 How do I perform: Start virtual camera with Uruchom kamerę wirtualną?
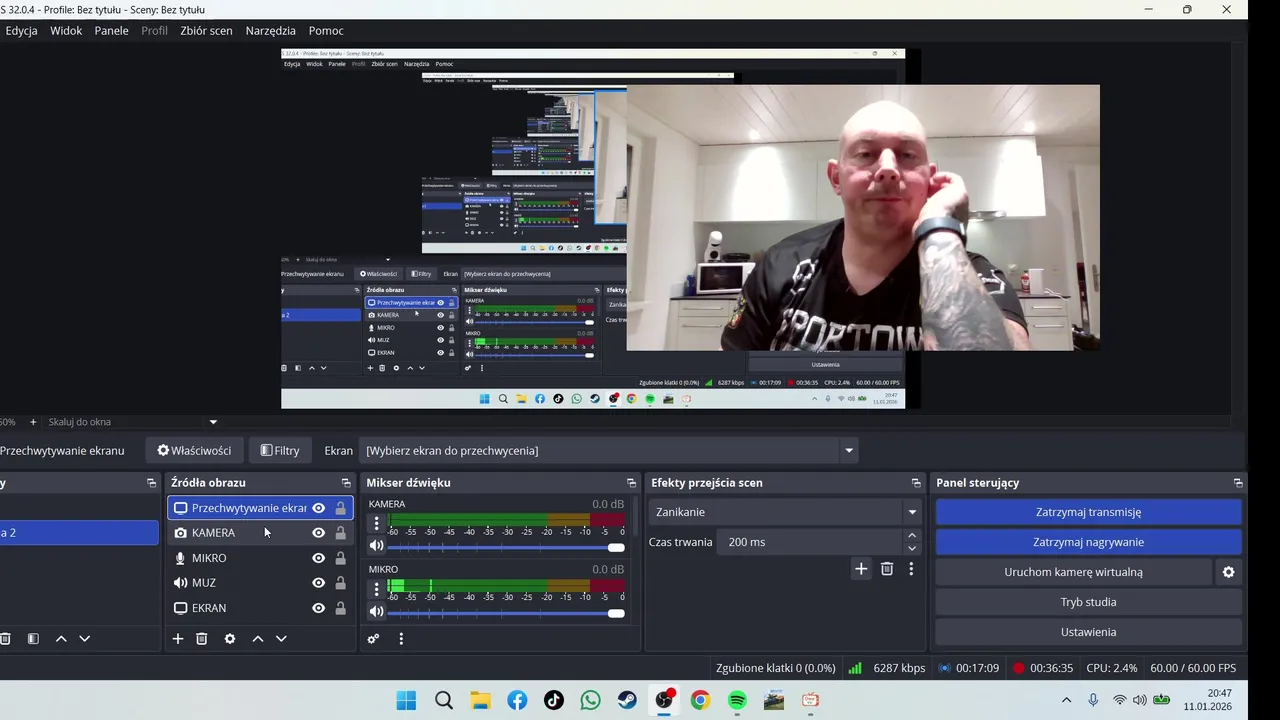point(1073,572)
